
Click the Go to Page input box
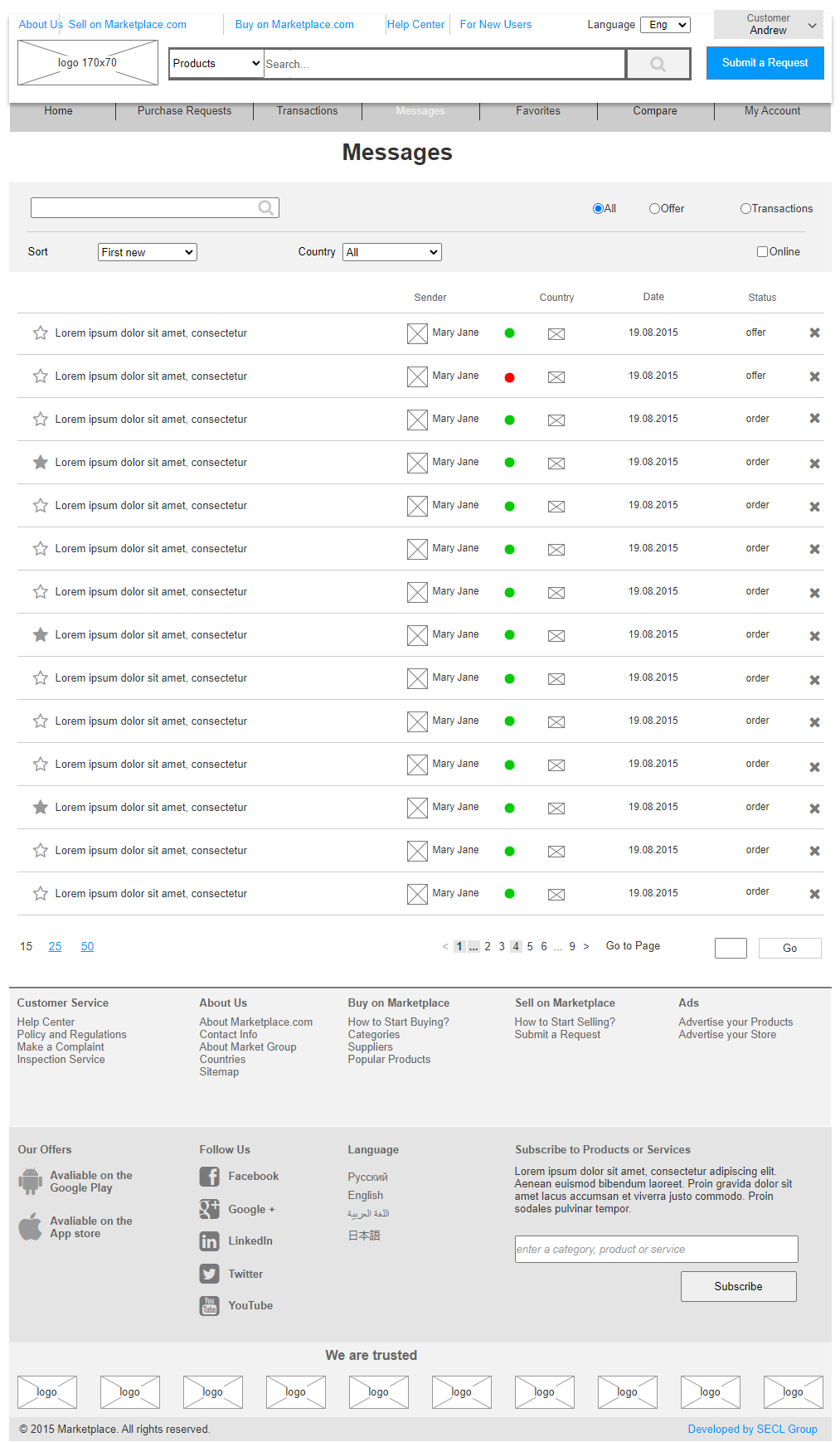(731, 948)
